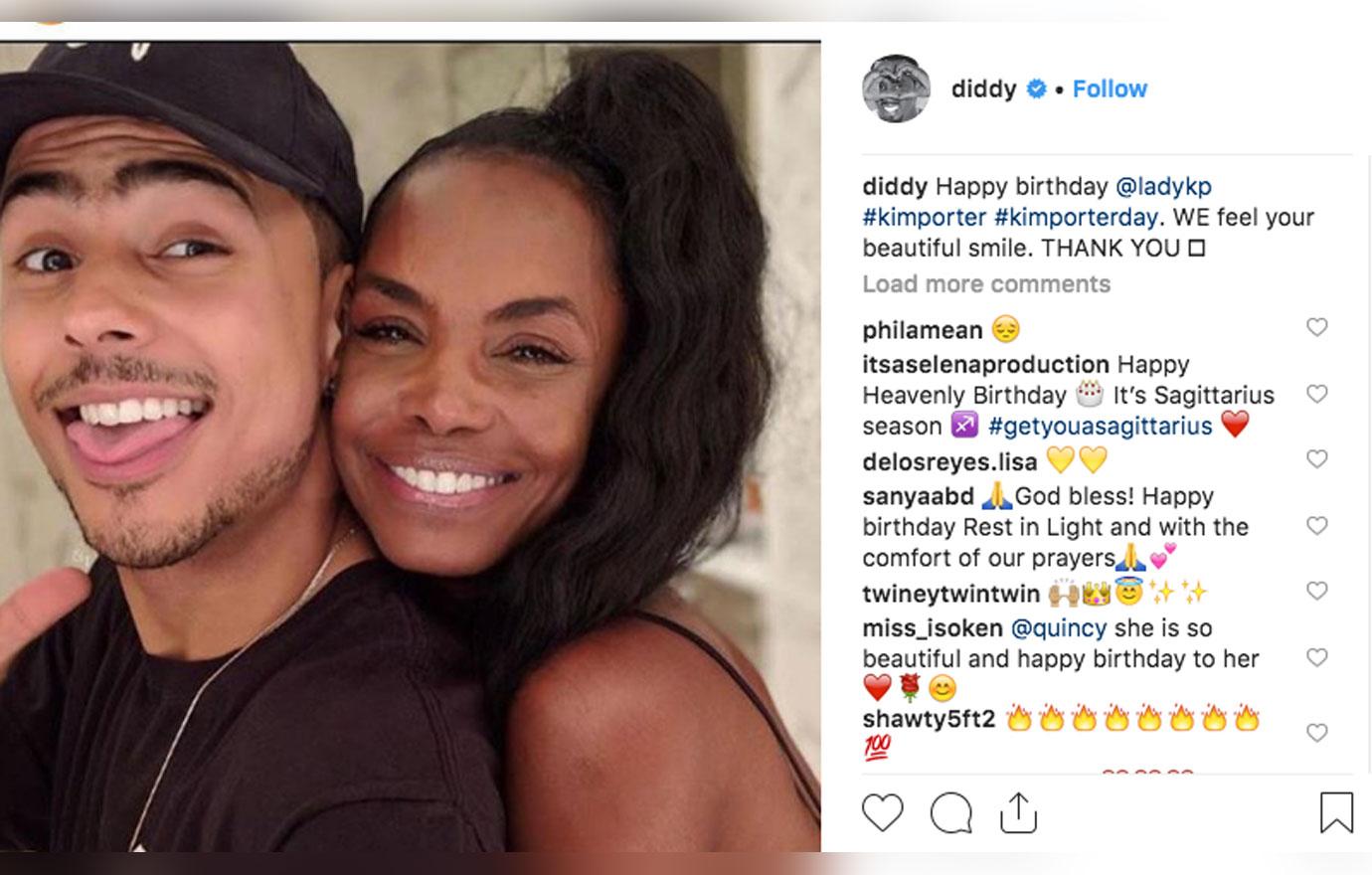Open the comment bubble icon
The image size is (1372, 875).
point(949,814)
